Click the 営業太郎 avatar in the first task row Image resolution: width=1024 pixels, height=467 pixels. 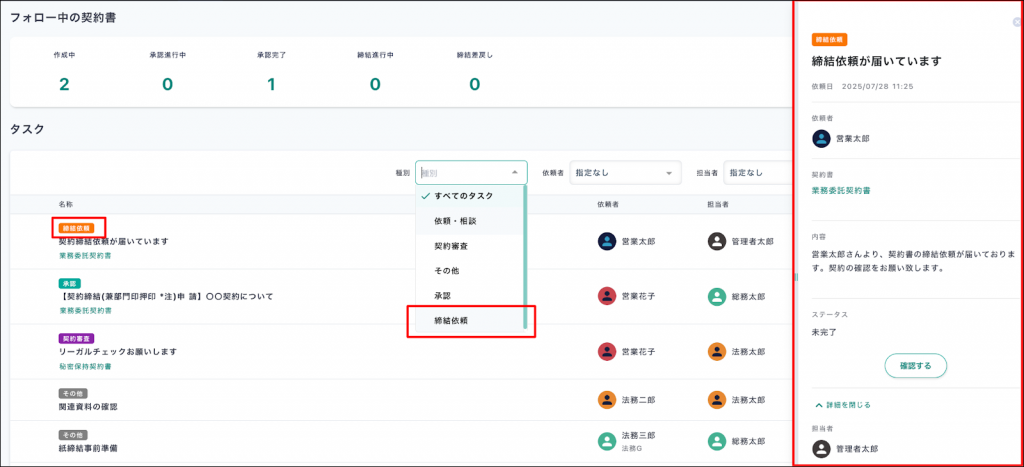(607, 241)
